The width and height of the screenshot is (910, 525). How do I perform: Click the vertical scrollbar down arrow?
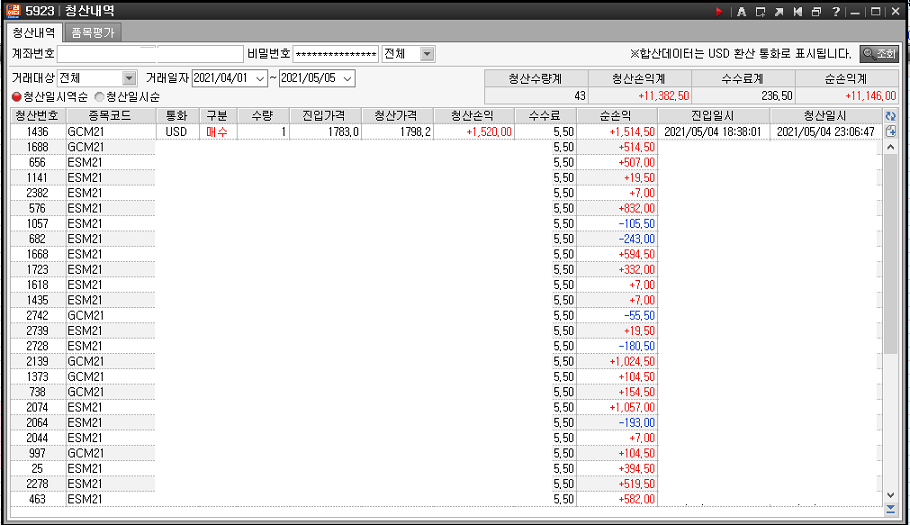(x=891, y=494)
